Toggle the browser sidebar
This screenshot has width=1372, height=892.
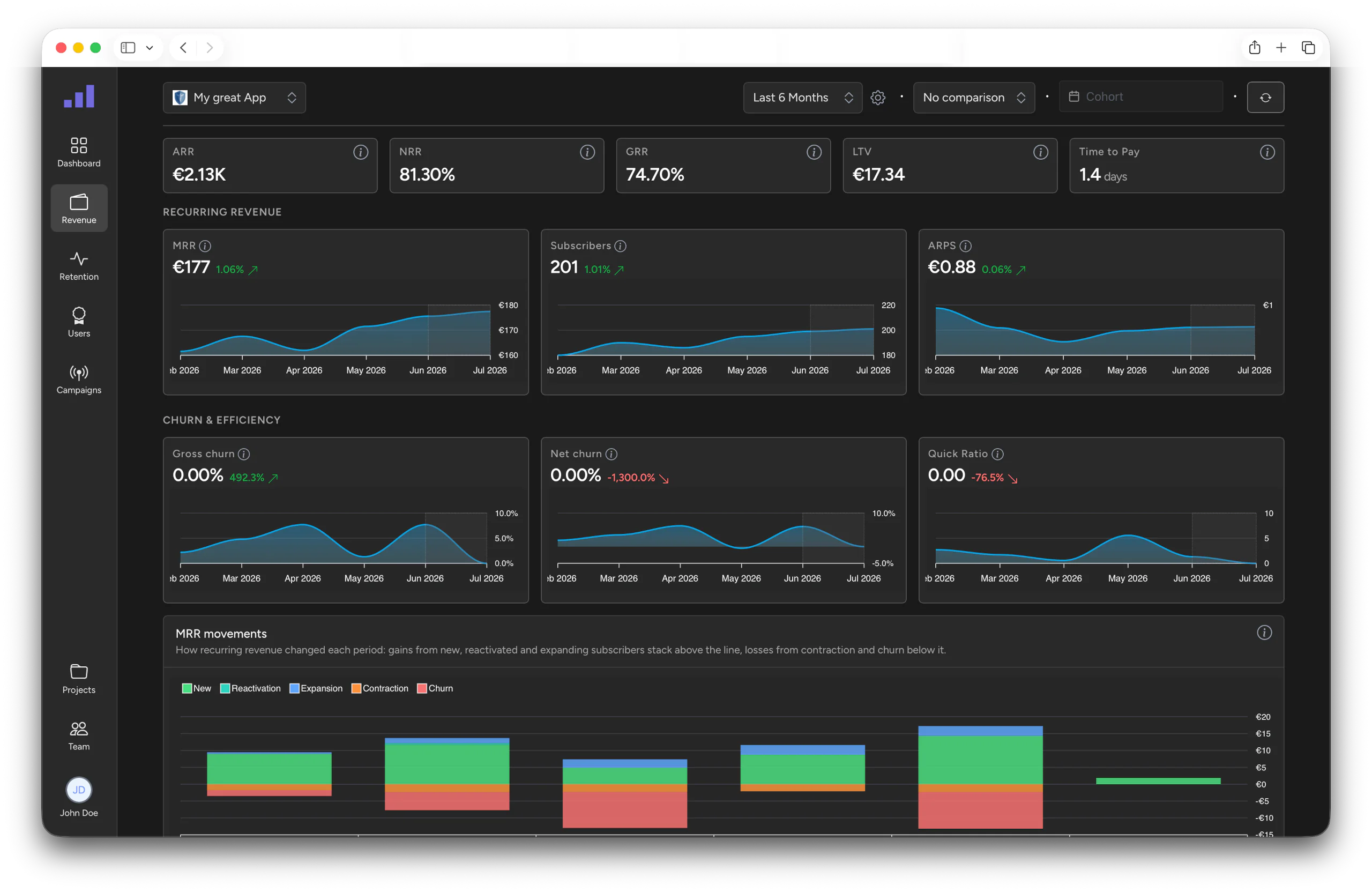(x=128, y=47)
